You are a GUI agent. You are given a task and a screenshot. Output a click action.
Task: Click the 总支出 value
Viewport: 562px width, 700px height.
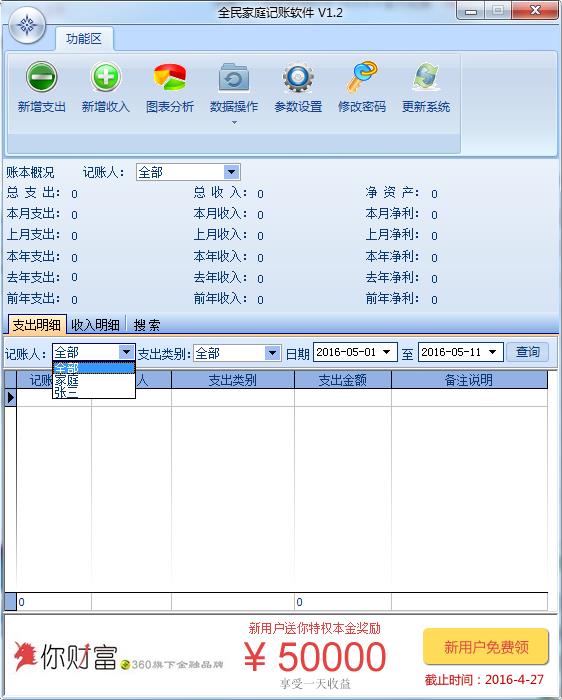74,194
